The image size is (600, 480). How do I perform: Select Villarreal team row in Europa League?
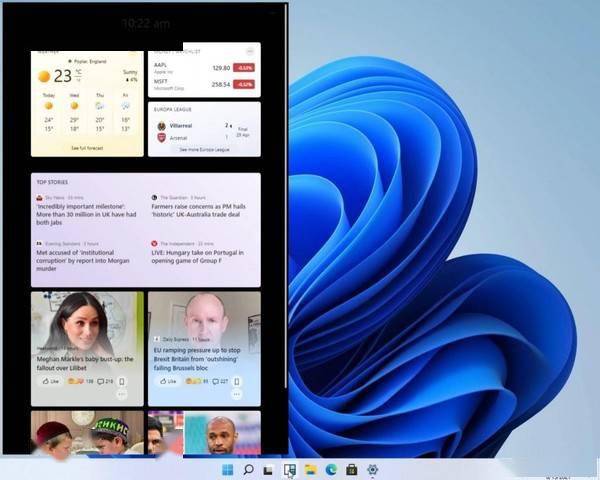[x=195, y=126]
